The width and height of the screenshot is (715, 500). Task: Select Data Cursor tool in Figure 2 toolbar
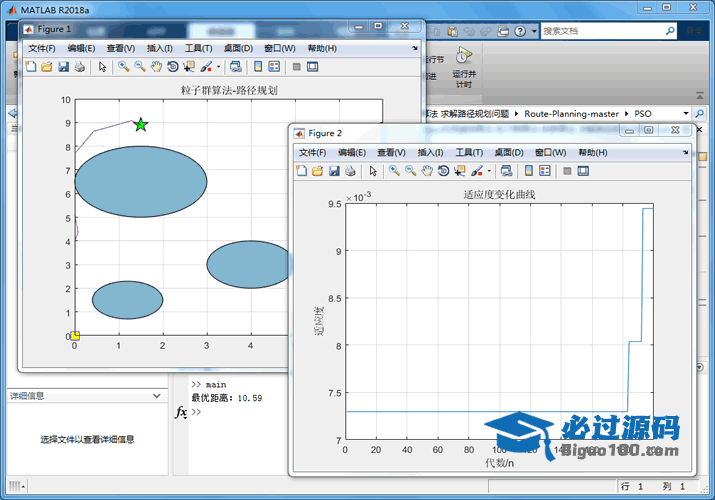coord(460,171)
